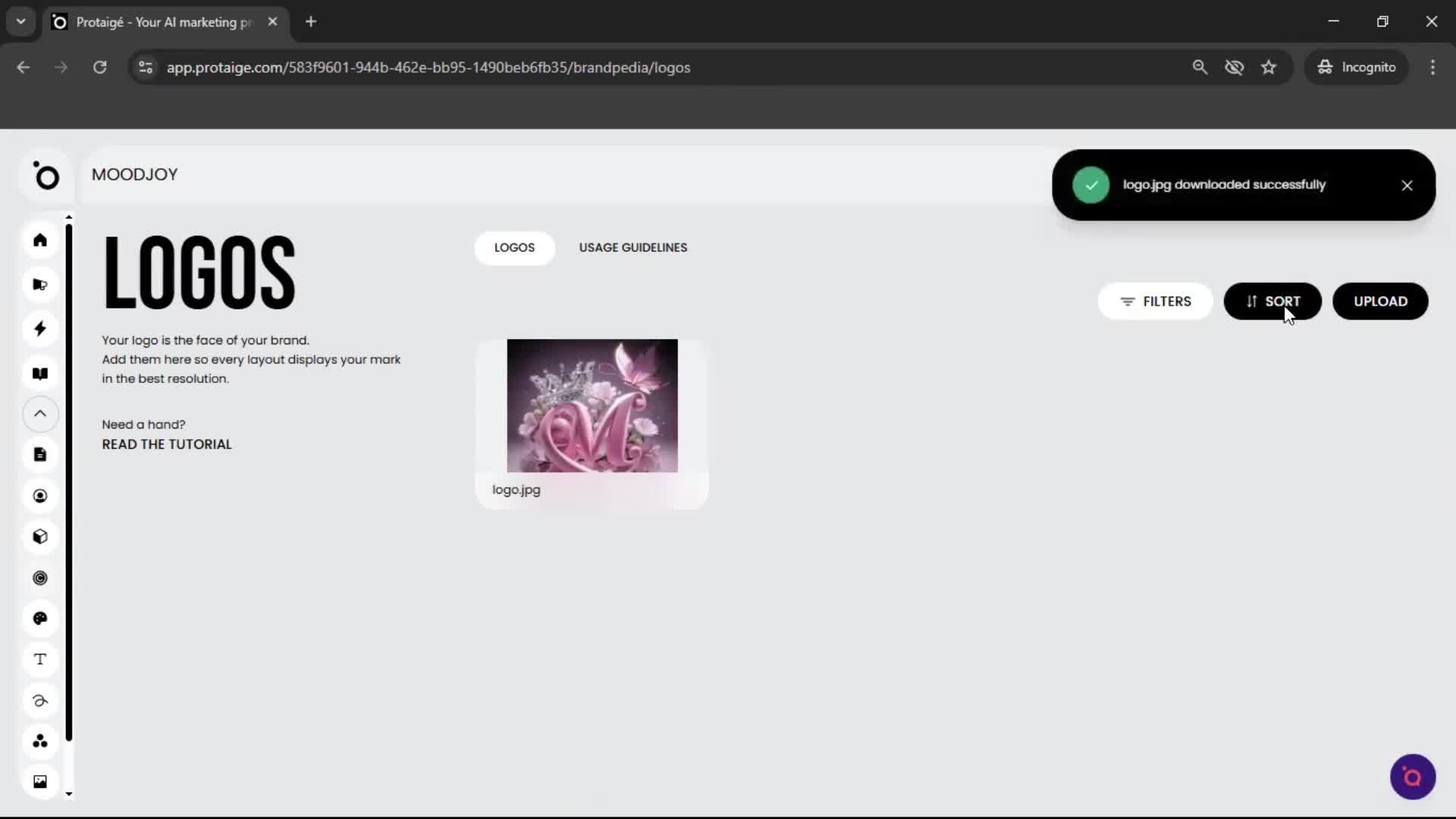
Task: Open the images panel at sidebar bottom
Action: coord(39,781)
